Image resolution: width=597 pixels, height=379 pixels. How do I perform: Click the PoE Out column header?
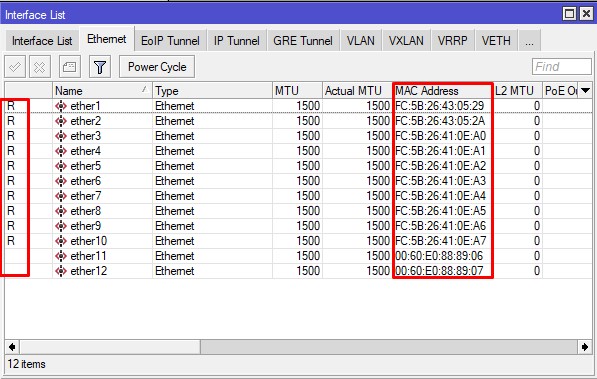pyautogui.click(x=560, y=91)
